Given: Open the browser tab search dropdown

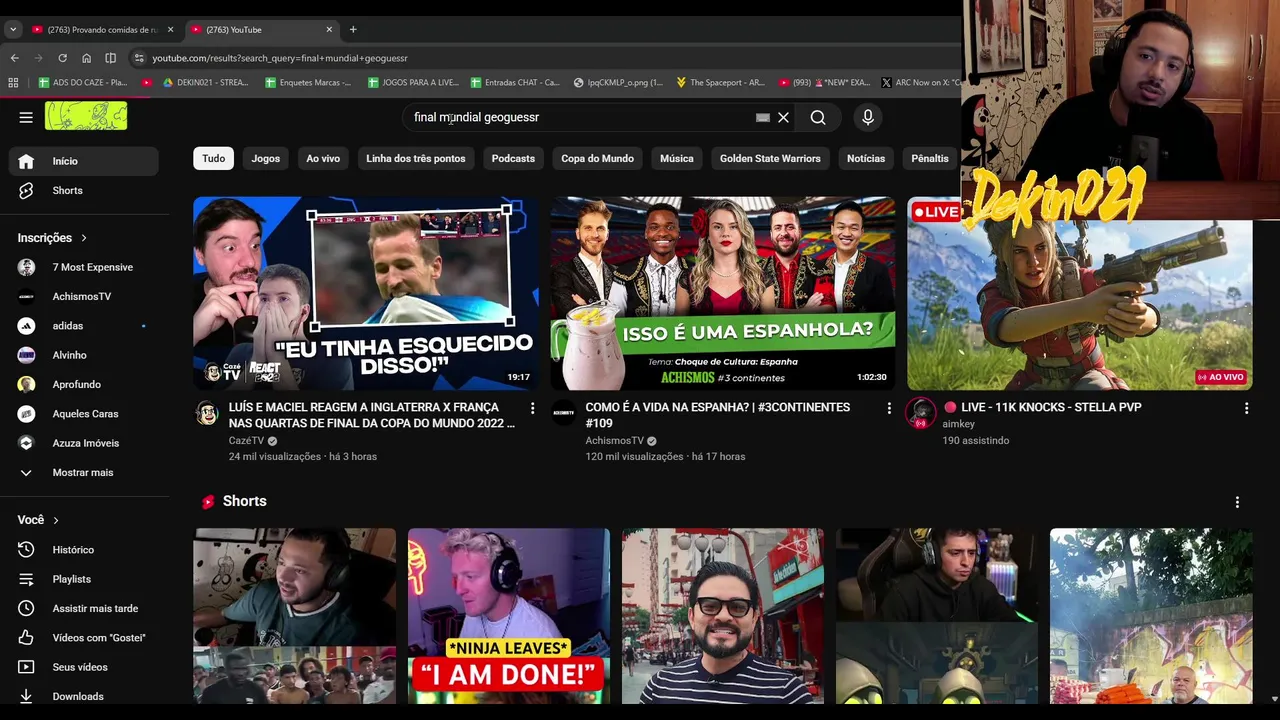Looking at the screenshot, I should (13, 30).
